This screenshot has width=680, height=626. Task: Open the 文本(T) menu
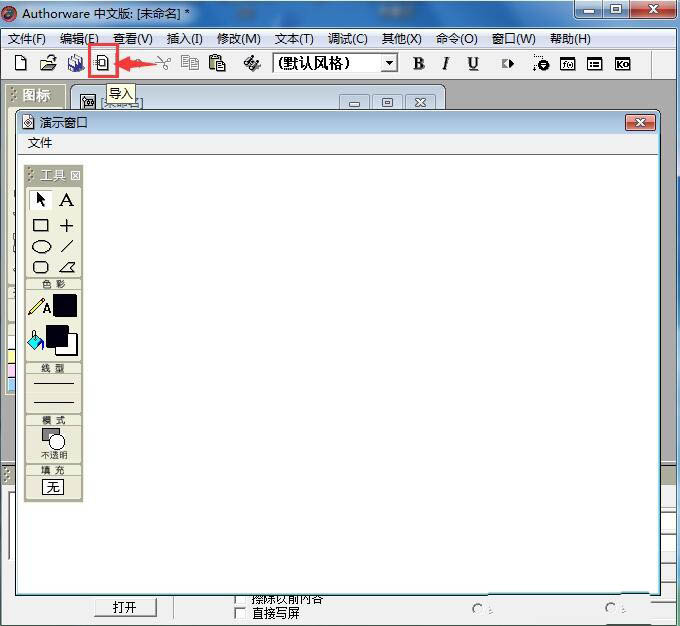(x=294, y=39)
